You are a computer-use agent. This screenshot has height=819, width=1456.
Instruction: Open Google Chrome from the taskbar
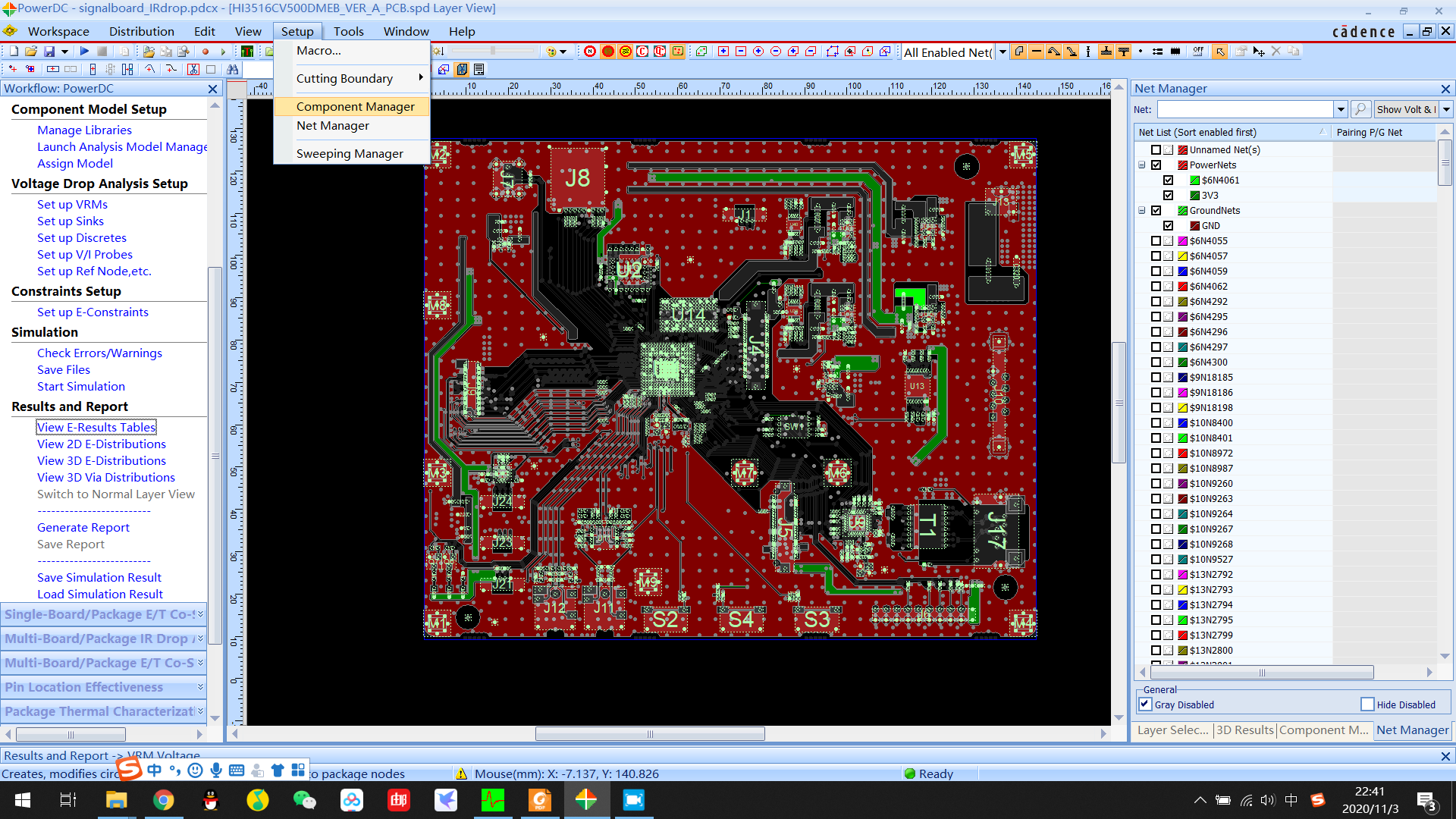[164, 800]
